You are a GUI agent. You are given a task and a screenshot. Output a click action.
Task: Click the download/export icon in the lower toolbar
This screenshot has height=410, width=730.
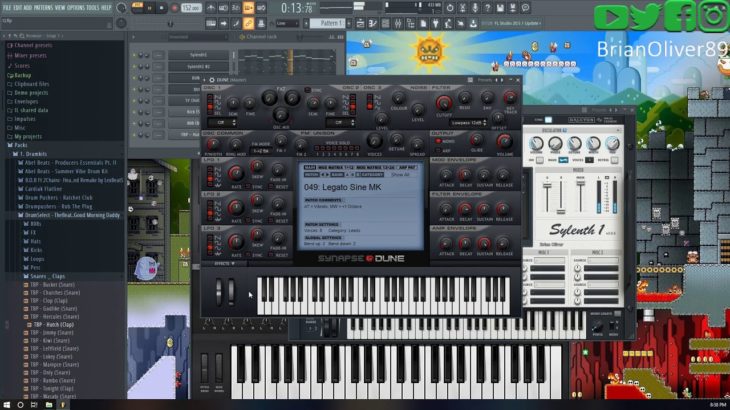[x=473, y=23]
